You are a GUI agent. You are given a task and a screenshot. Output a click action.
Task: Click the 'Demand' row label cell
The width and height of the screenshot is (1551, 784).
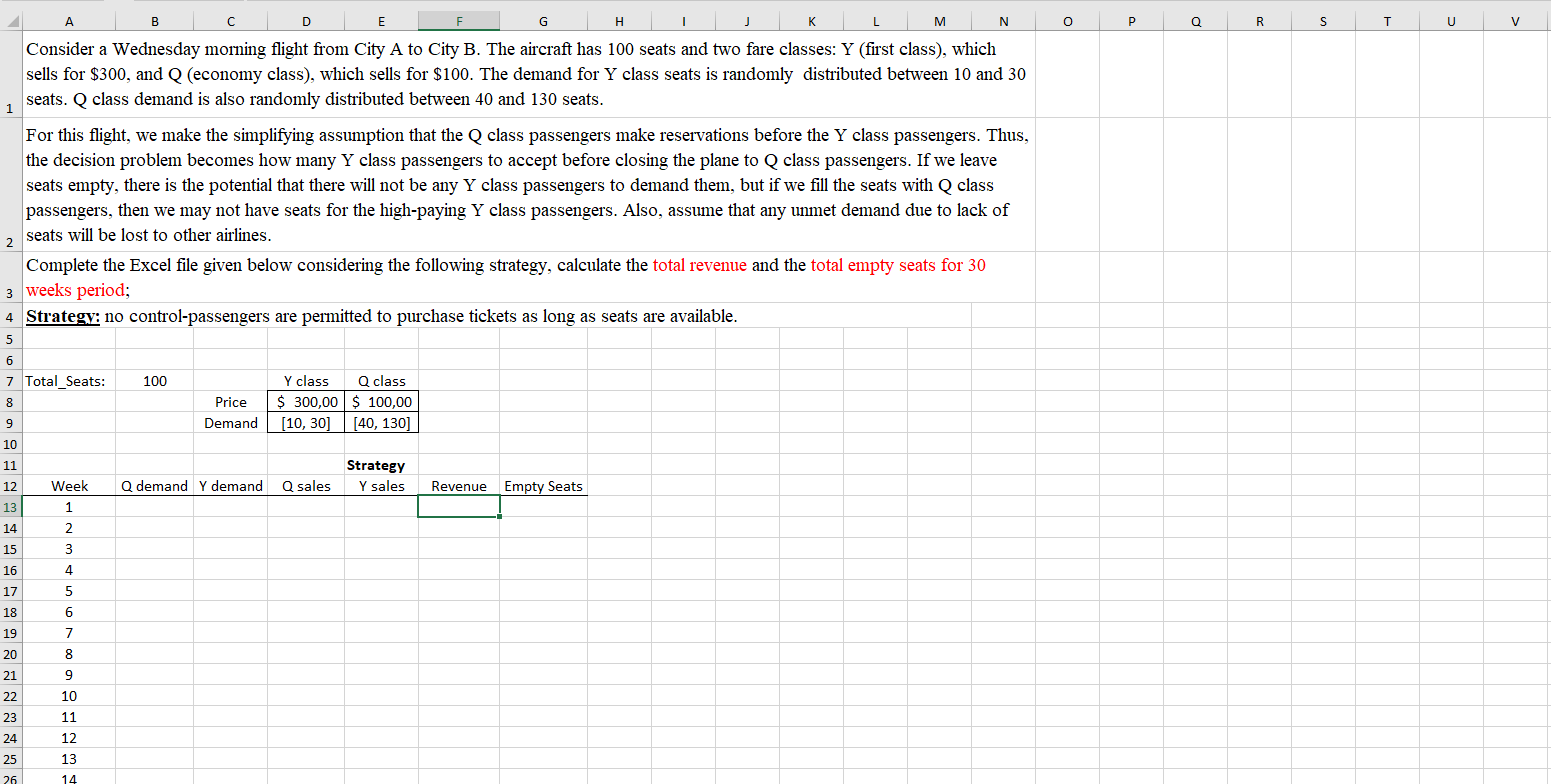click(230, 423)
